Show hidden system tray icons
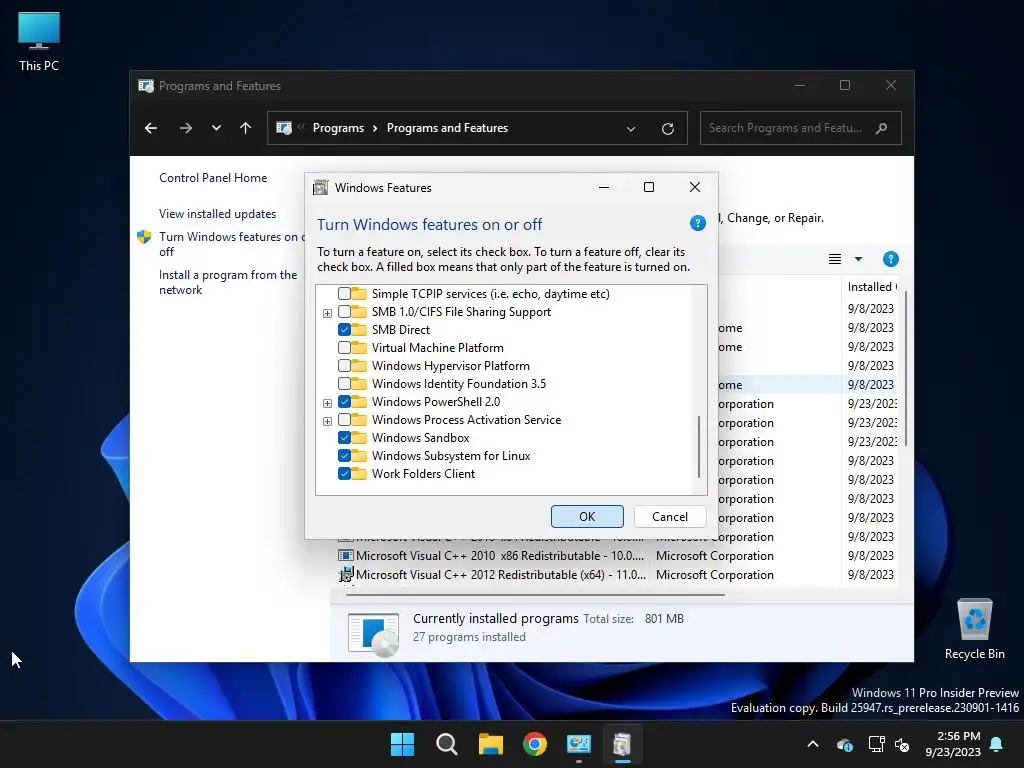 click(x=813, y=744)
